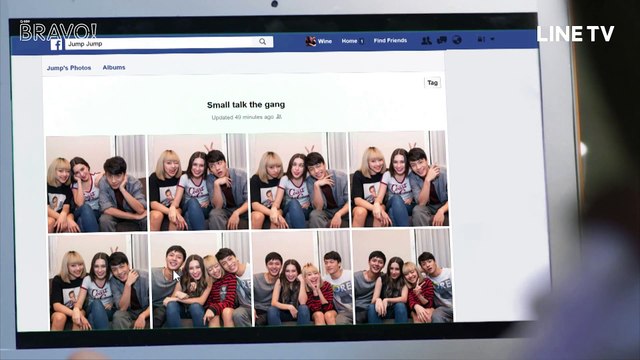This screenshot has height=360, width=640.
Task: Click the Tag button
Action: click(432, 83)
